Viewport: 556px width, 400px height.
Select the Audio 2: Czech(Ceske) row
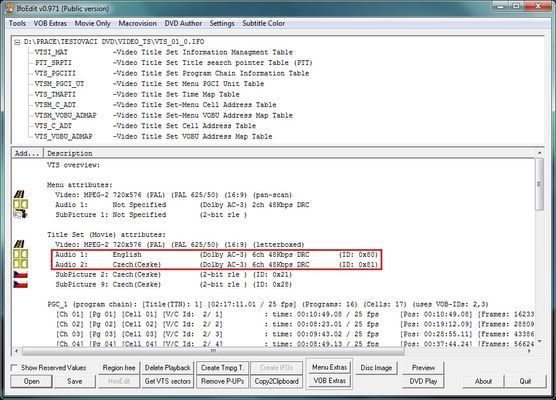[216, 265]
